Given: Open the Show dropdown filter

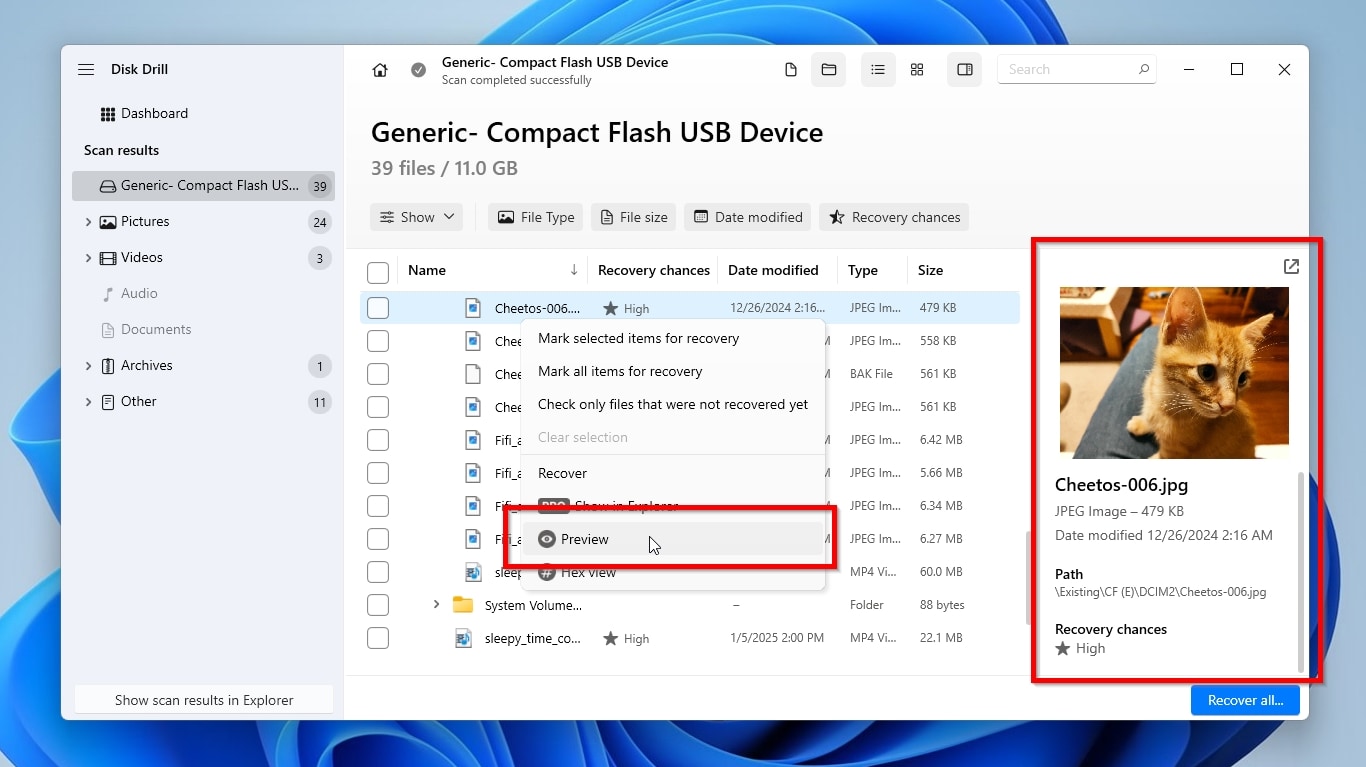Looking at the screenshot, I should (x=416, y=217).
